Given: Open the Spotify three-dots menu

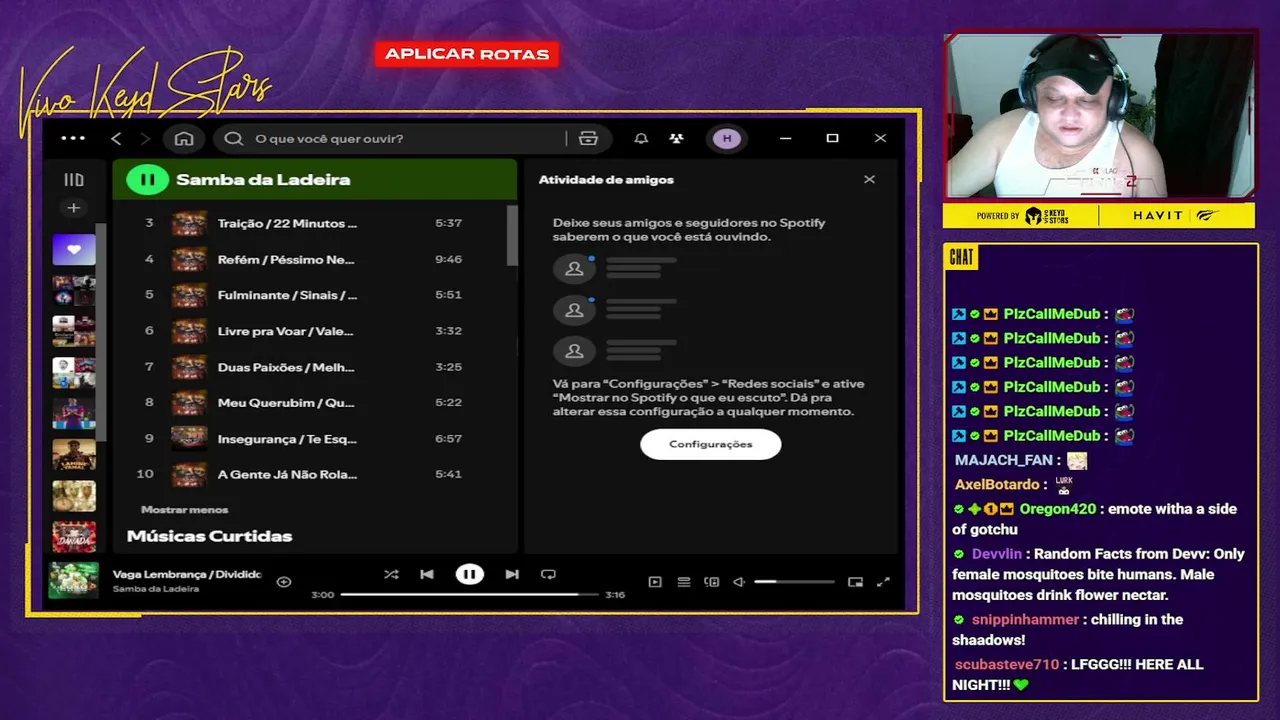Looking at the screenshot, I should coord(73,138).
